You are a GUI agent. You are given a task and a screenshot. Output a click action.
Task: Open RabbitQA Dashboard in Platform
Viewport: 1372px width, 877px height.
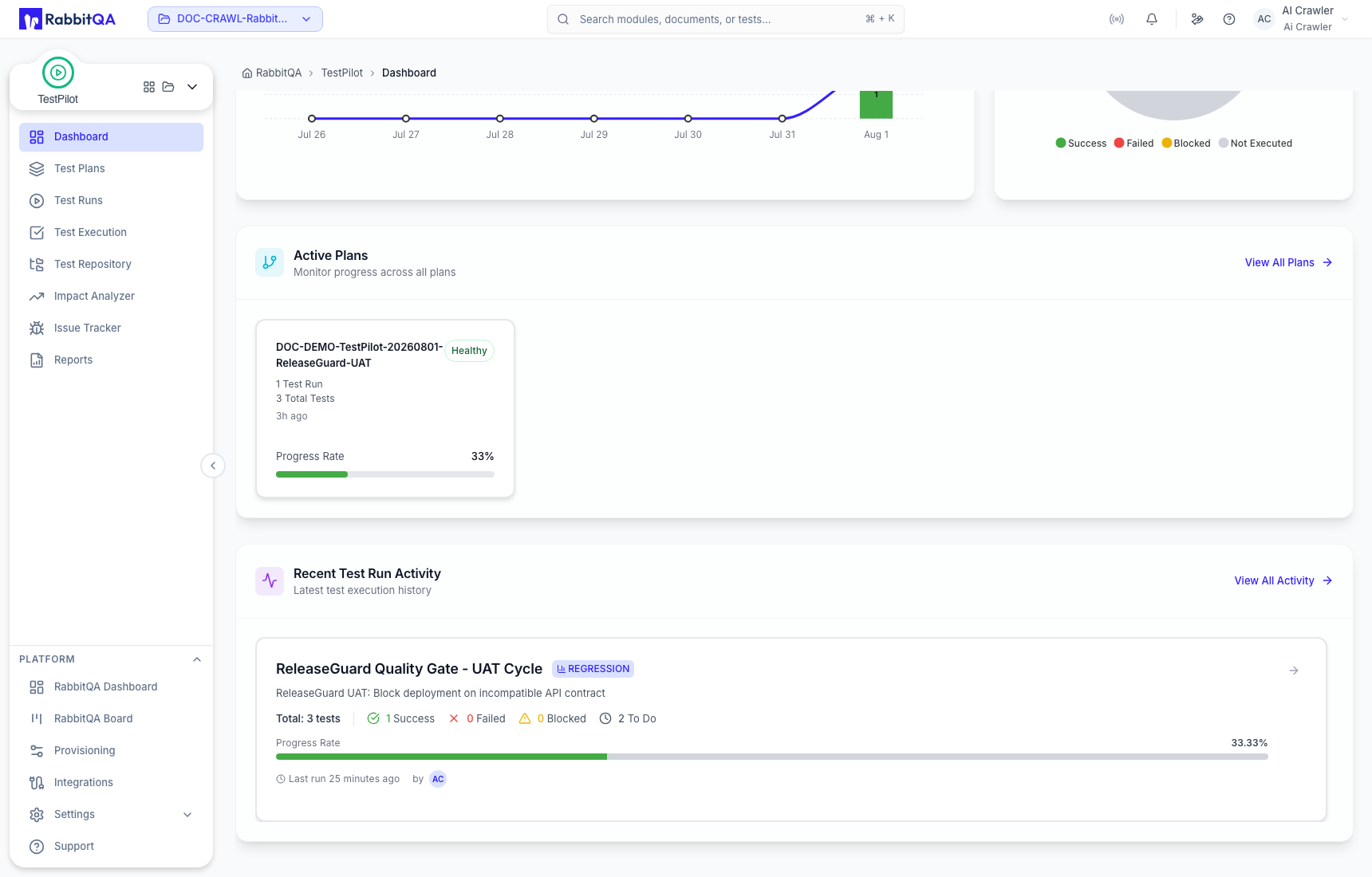click(111, 686)
